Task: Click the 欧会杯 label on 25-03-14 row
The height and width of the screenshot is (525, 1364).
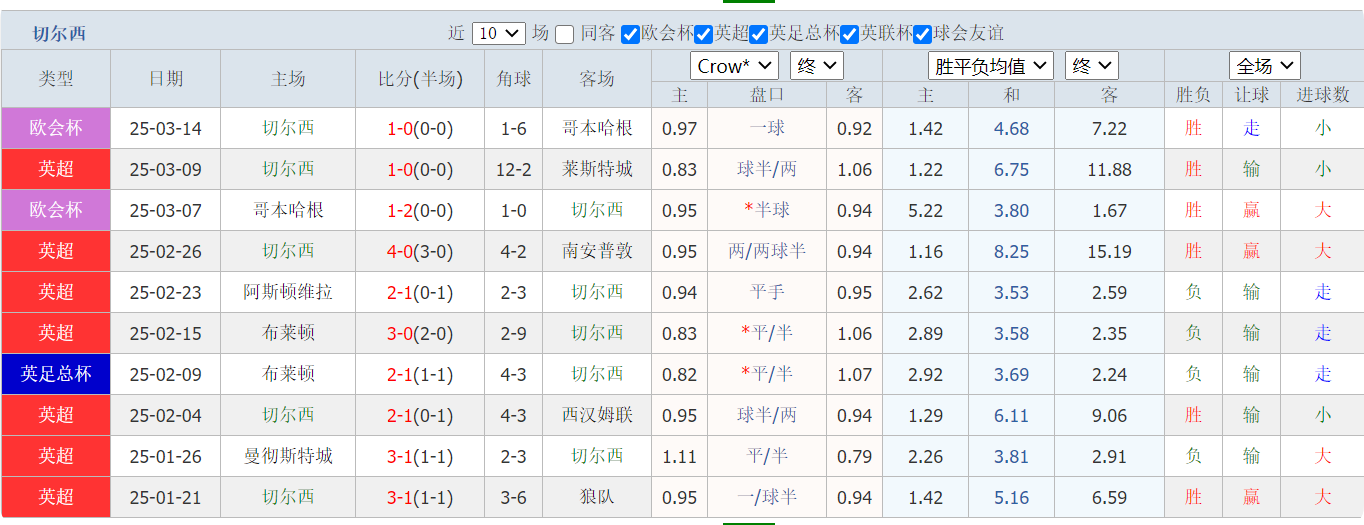Action: [x=56, y=128]
